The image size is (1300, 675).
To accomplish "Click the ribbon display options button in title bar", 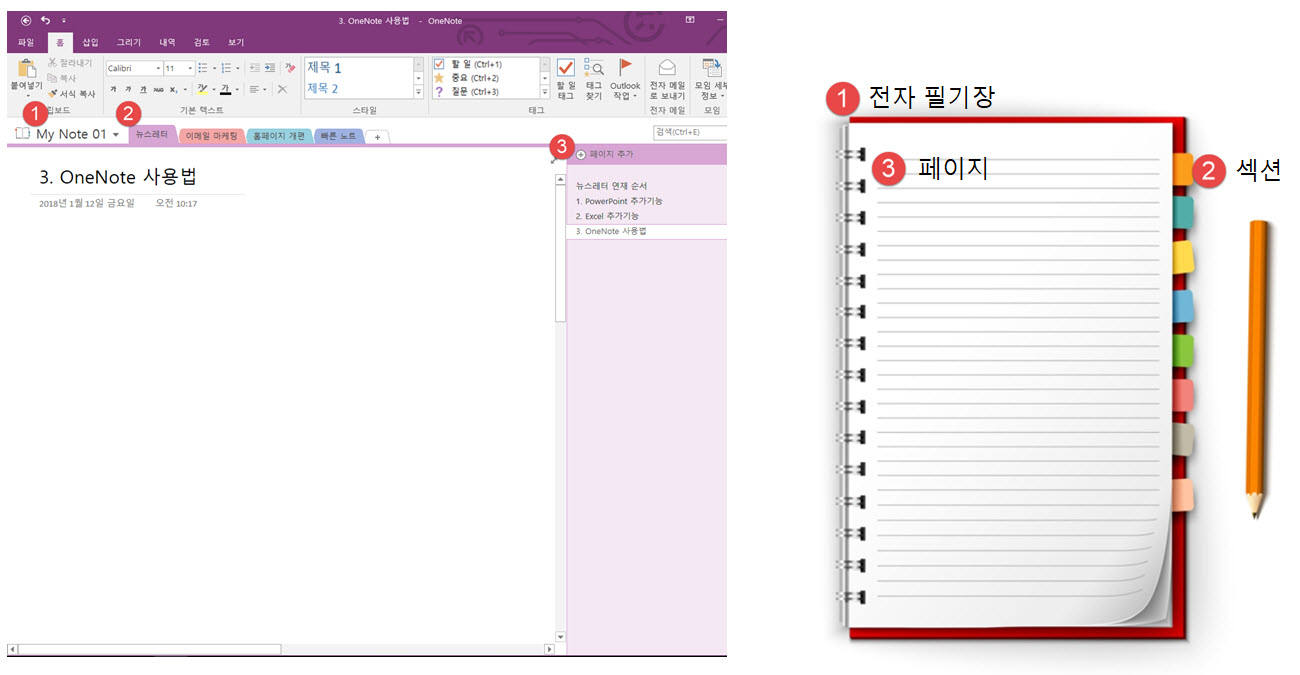I will click(x=690, y=20).
